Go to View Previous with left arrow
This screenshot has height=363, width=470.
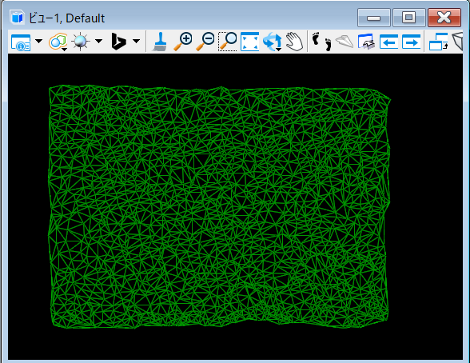(x=389, y=42)
